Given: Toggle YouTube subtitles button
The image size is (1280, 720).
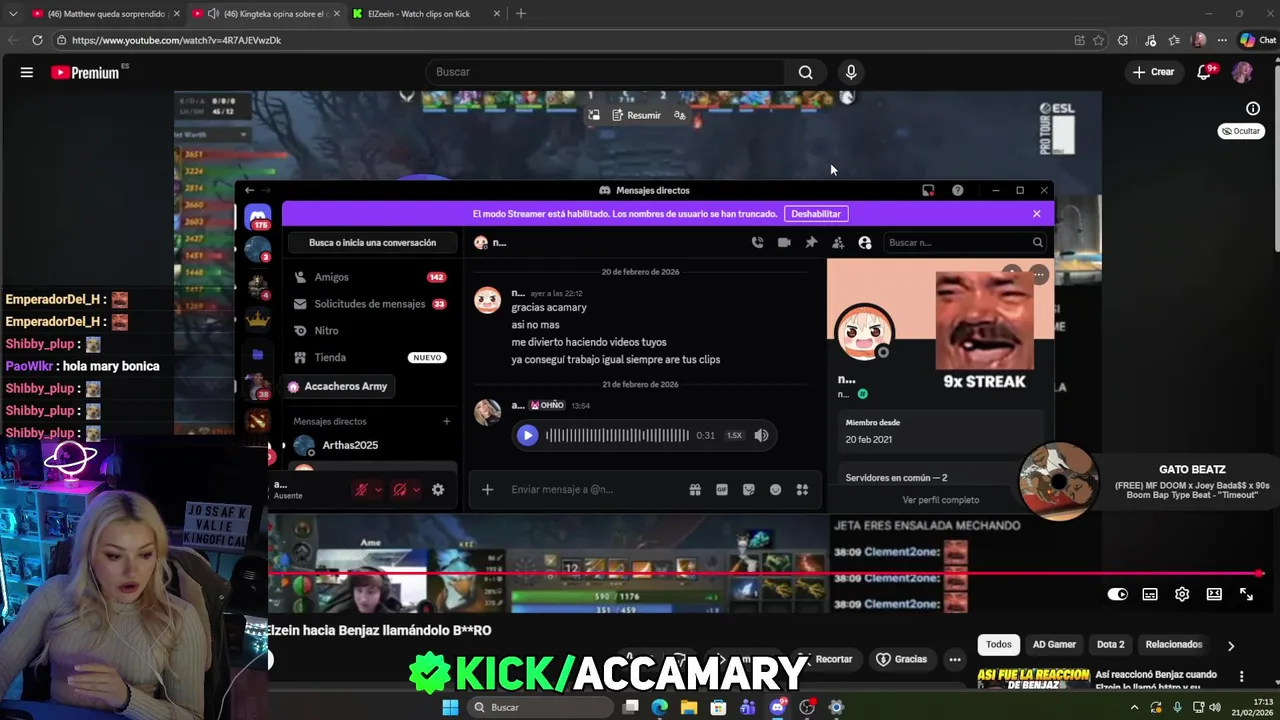Looking at the screenshot, I should 1150,594.
